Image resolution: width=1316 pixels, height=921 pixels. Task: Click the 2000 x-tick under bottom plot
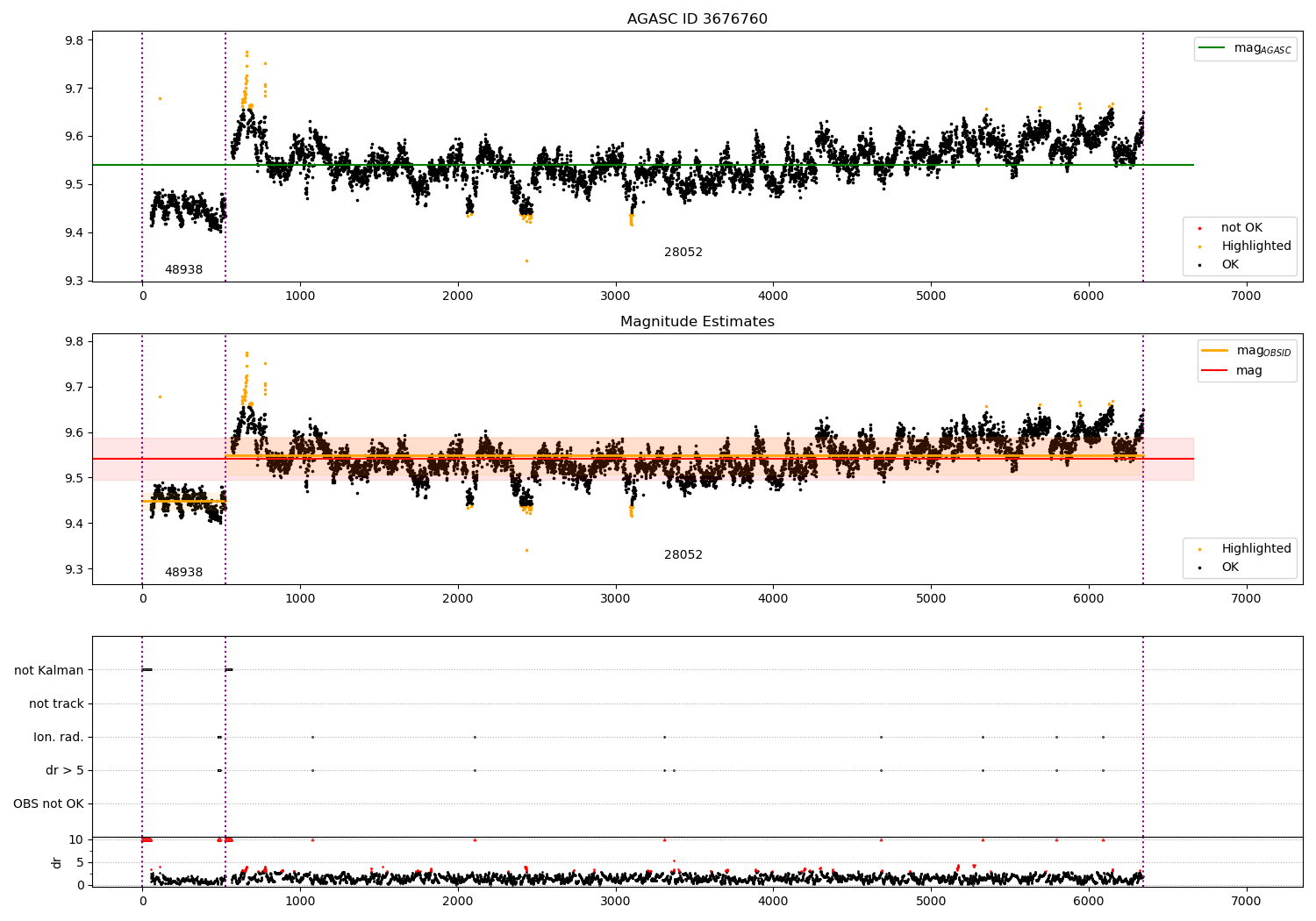point(457,901)
